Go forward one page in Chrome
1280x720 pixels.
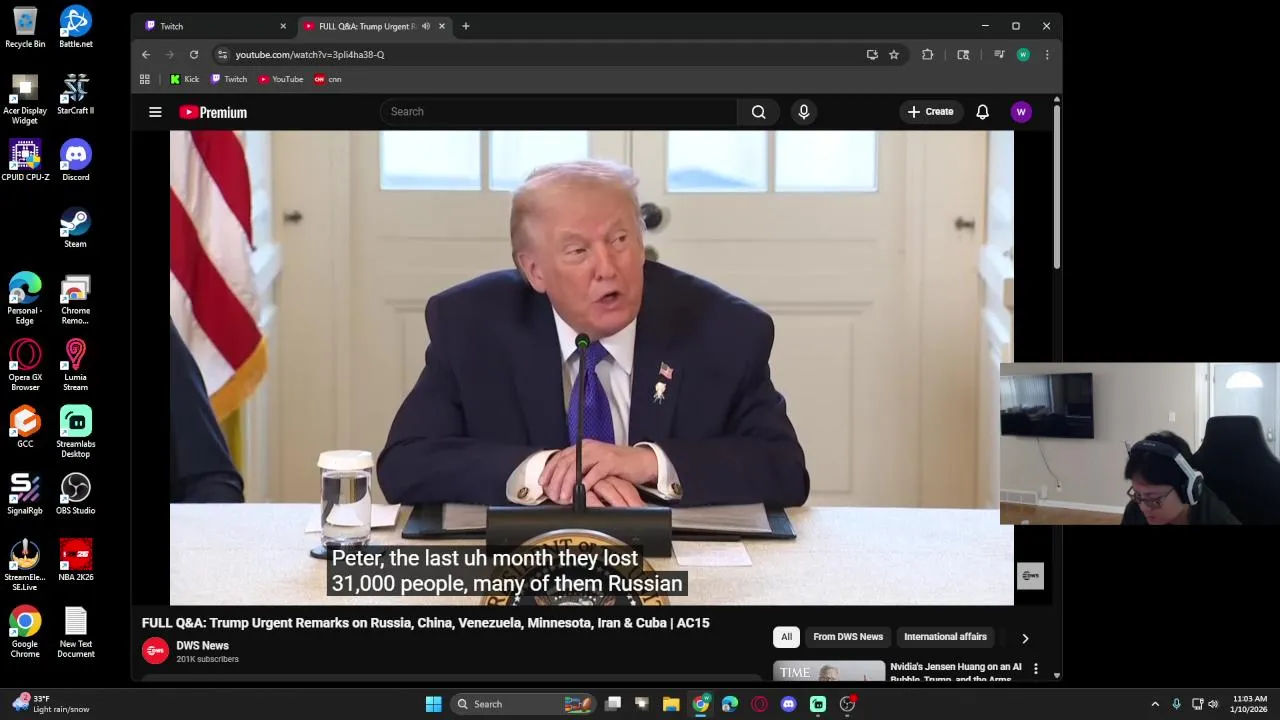(x=170, y=54)
